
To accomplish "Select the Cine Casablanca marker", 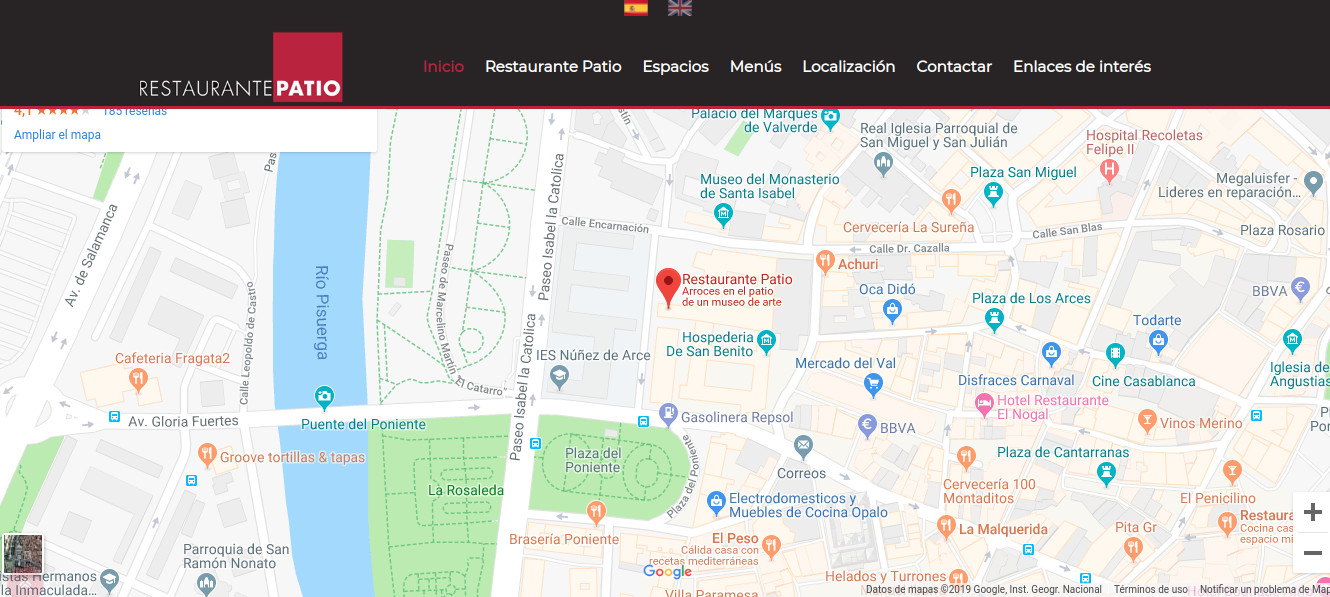I will 1114,353.
